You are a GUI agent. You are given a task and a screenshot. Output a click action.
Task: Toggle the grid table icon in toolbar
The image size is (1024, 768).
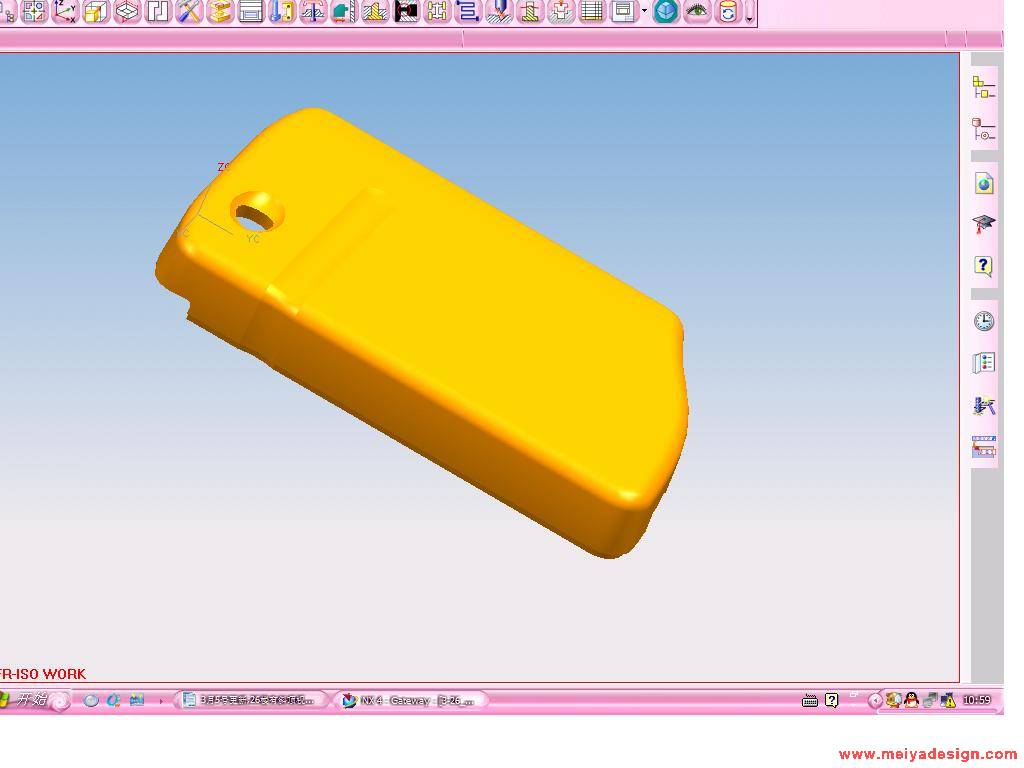[592, 12]
